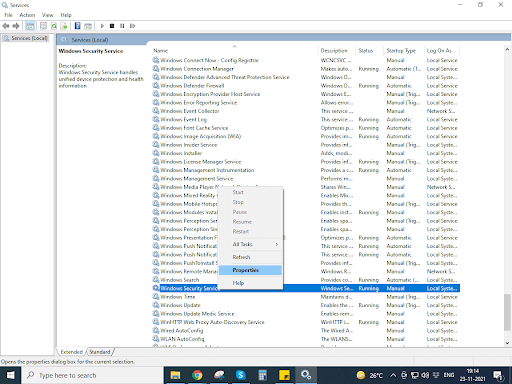
Task: Choose Stop in the context menu
Action: tap(250, 202)
